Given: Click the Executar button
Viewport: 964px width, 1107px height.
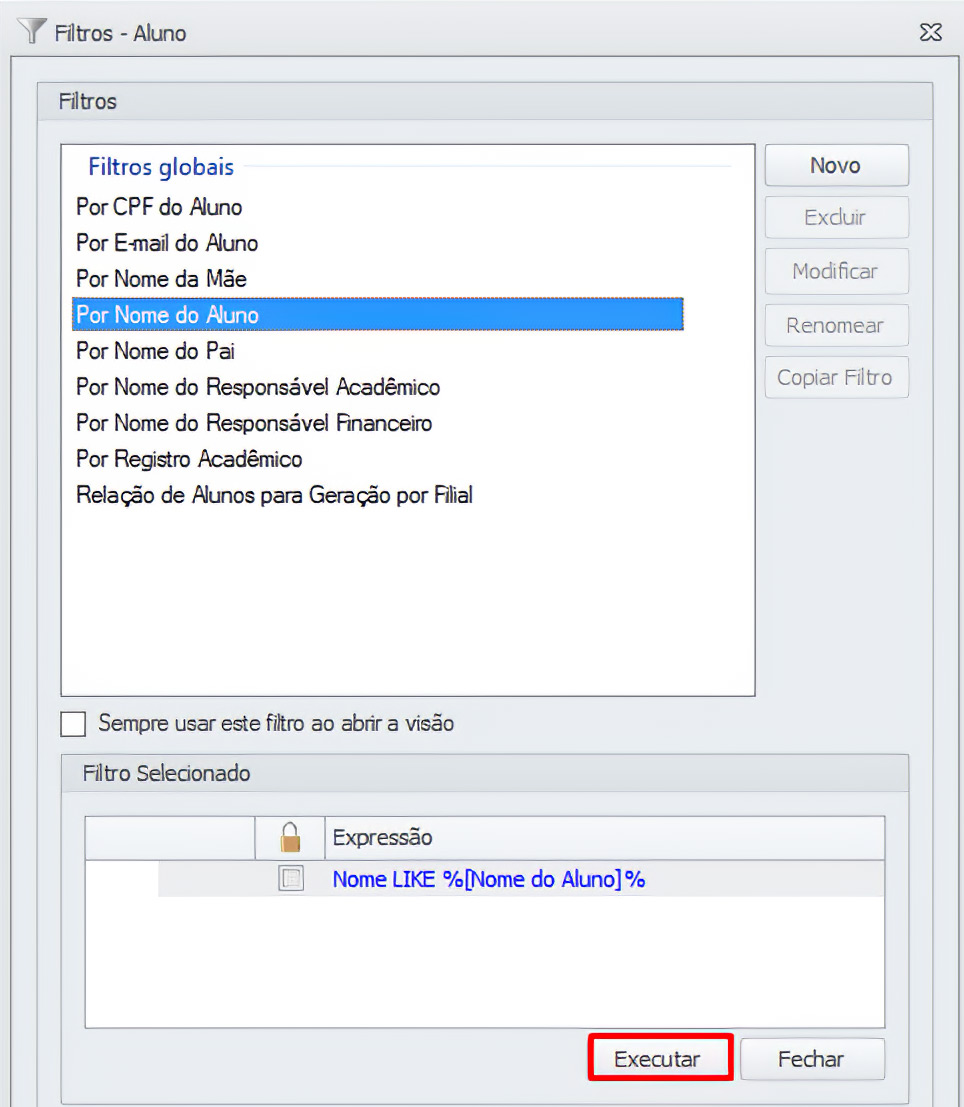Looking at the screenshot, I should point(657,1059).
